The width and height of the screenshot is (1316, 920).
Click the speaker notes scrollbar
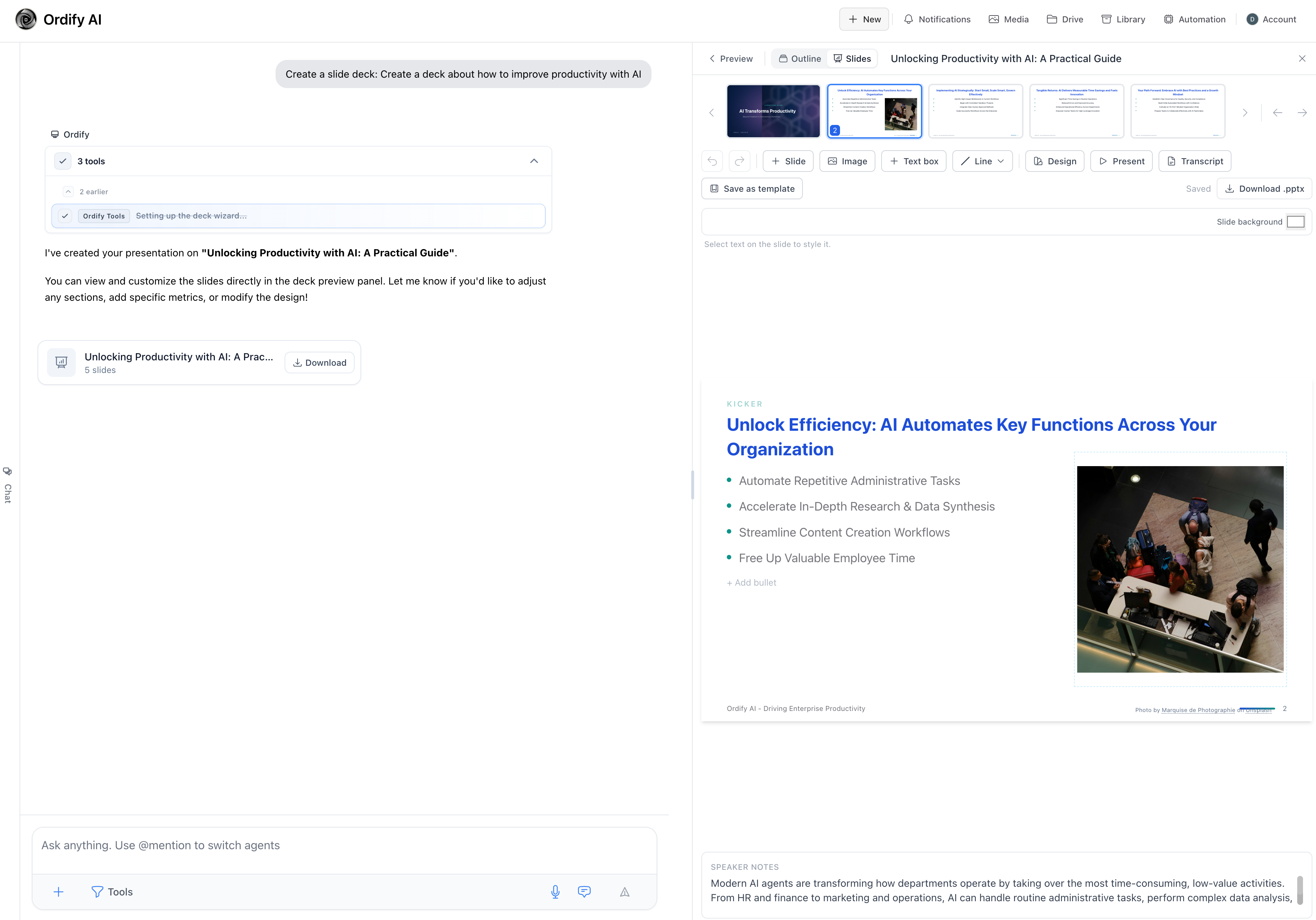[1300, 890]
